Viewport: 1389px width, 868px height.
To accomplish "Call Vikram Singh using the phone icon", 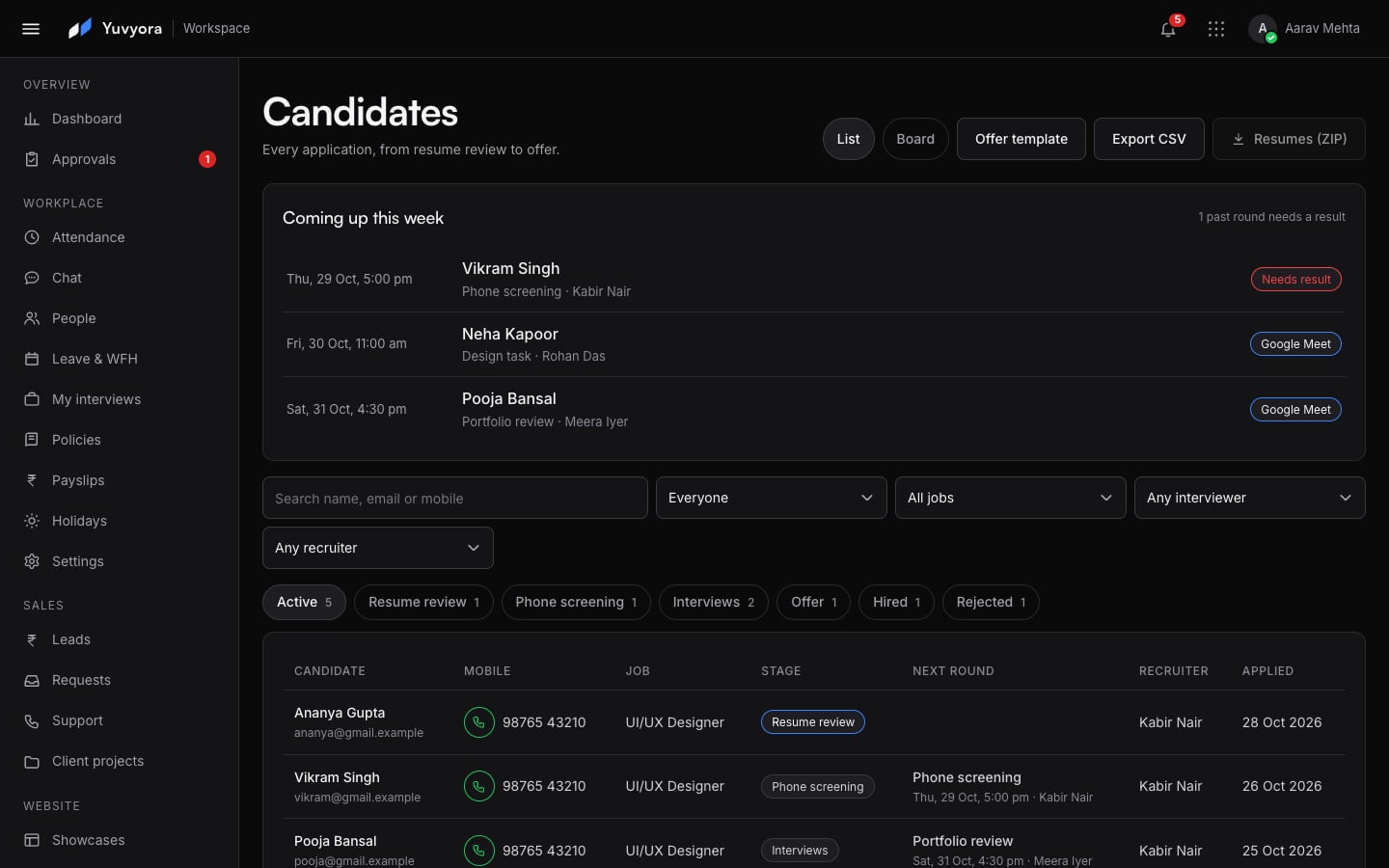I will 479,786.
